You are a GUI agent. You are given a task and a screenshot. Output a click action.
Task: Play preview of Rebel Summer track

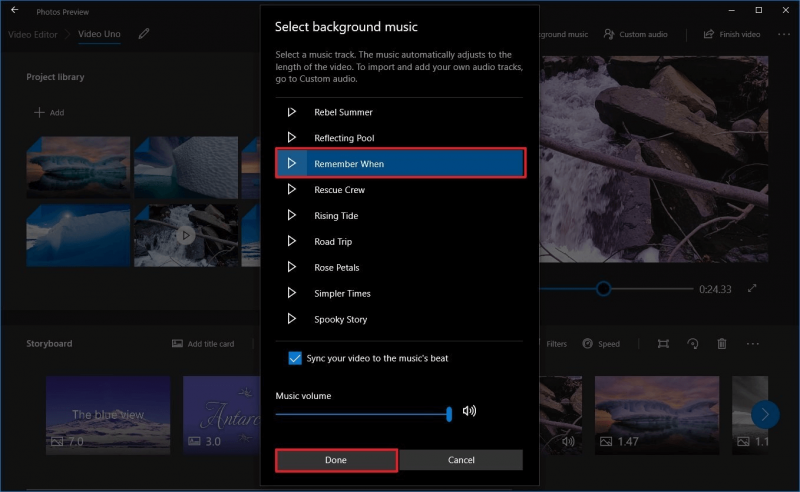point(292,112)
